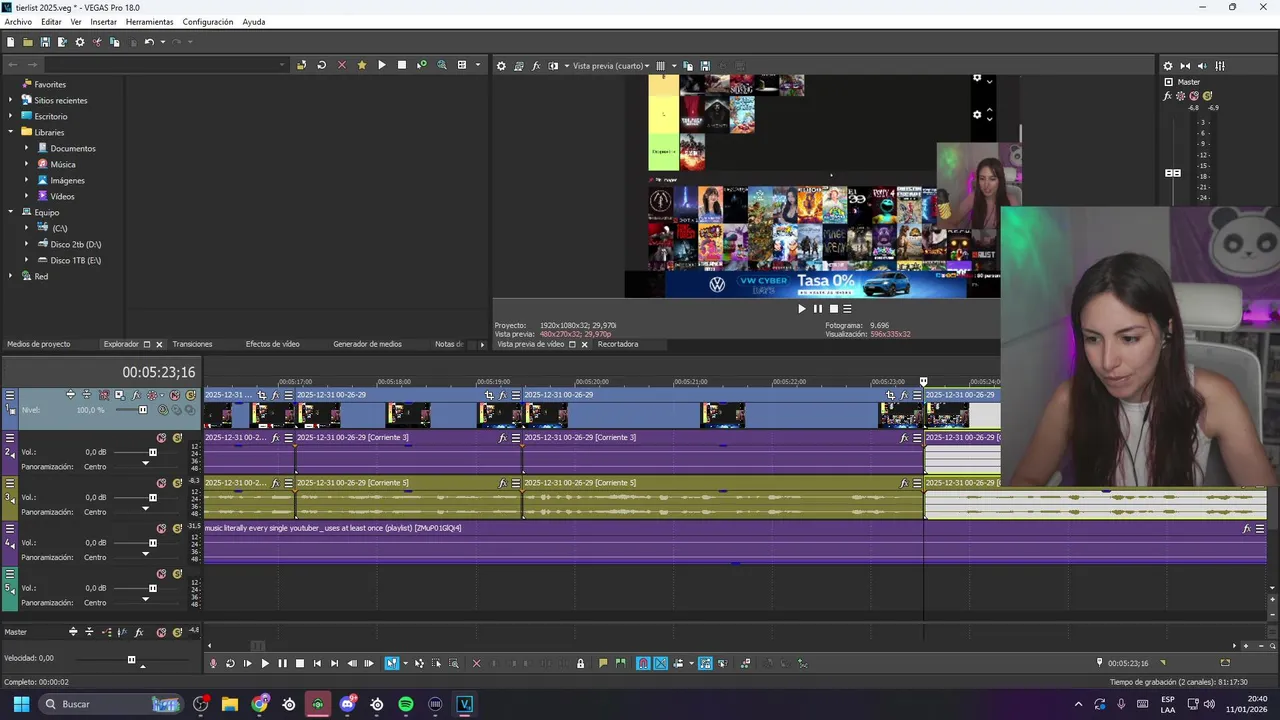Open Track FX on video track 1
Viewport: 1280px width, 720px height.
135,395
